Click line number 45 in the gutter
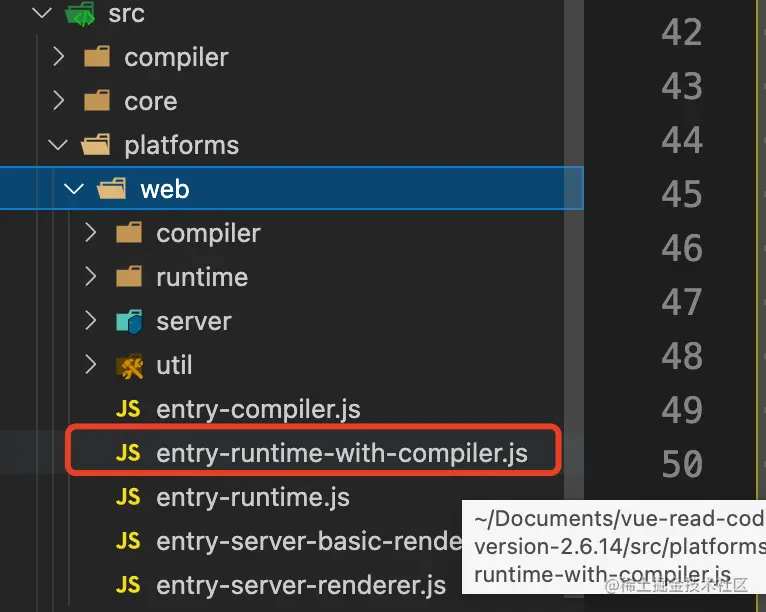 tap(682, 194)
